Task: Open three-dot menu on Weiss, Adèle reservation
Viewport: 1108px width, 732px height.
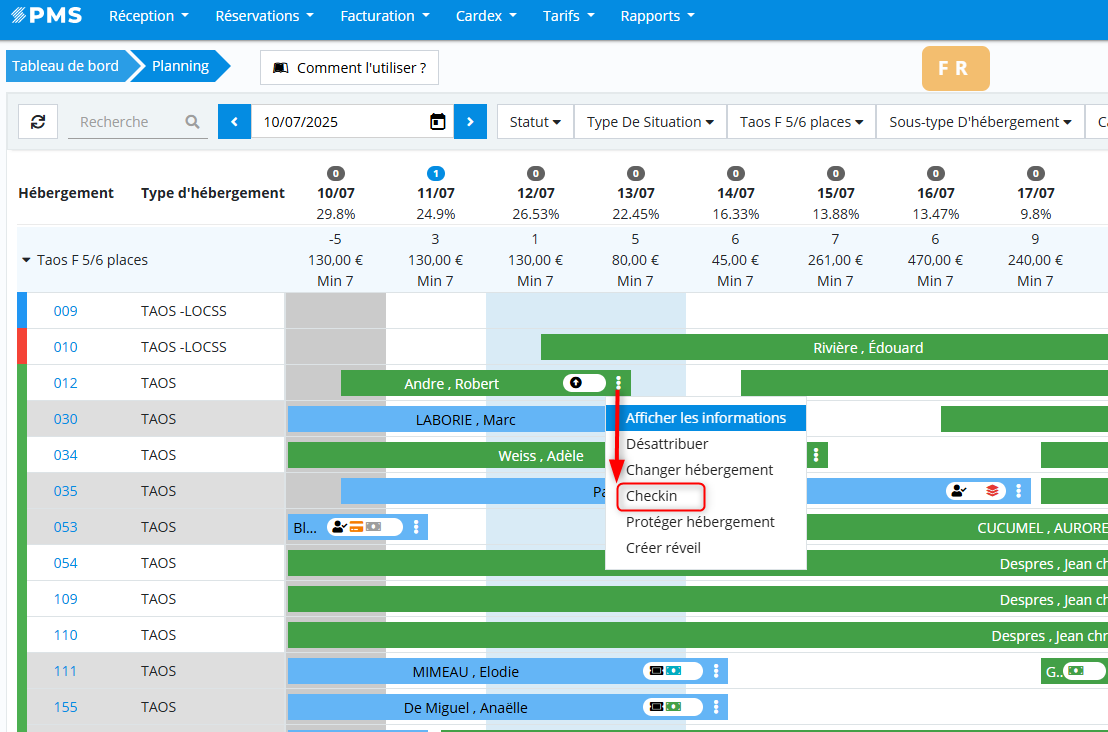Action: tap(817, 455)
